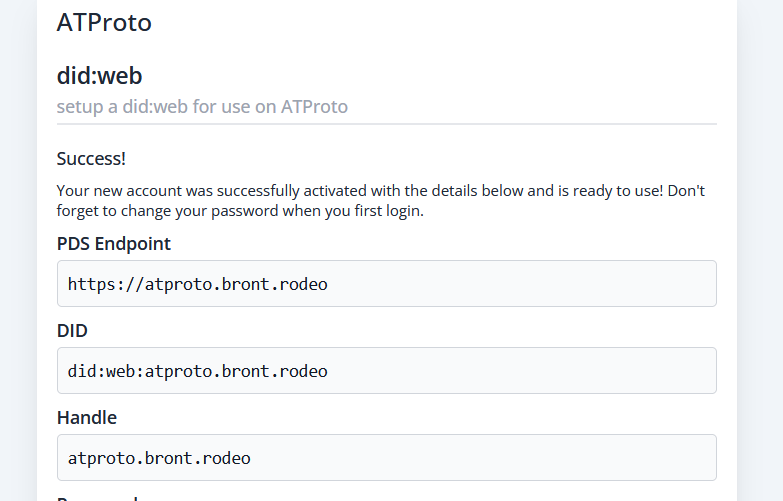Viewport: 783px width, 501px height.
Task: Place cursor on the atproto.bront.rodeo handle value
Action: (158, 459)
